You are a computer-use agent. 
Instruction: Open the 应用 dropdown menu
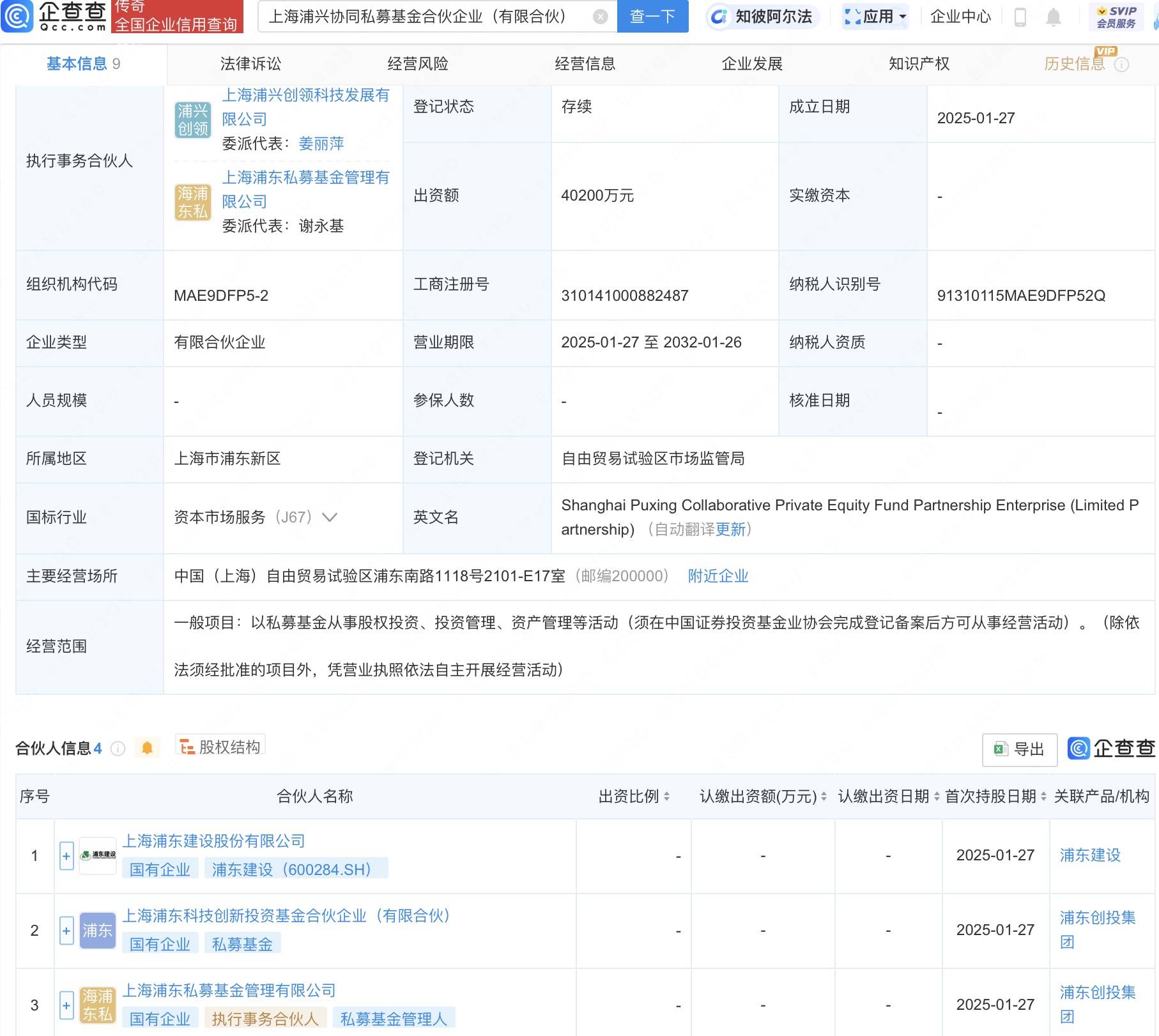pyautogui.click(x=875, y=17)
